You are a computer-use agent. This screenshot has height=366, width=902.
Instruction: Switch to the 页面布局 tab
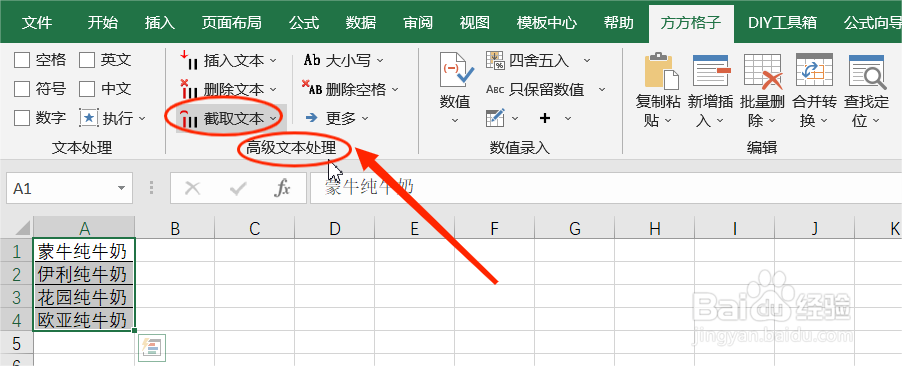231,22
